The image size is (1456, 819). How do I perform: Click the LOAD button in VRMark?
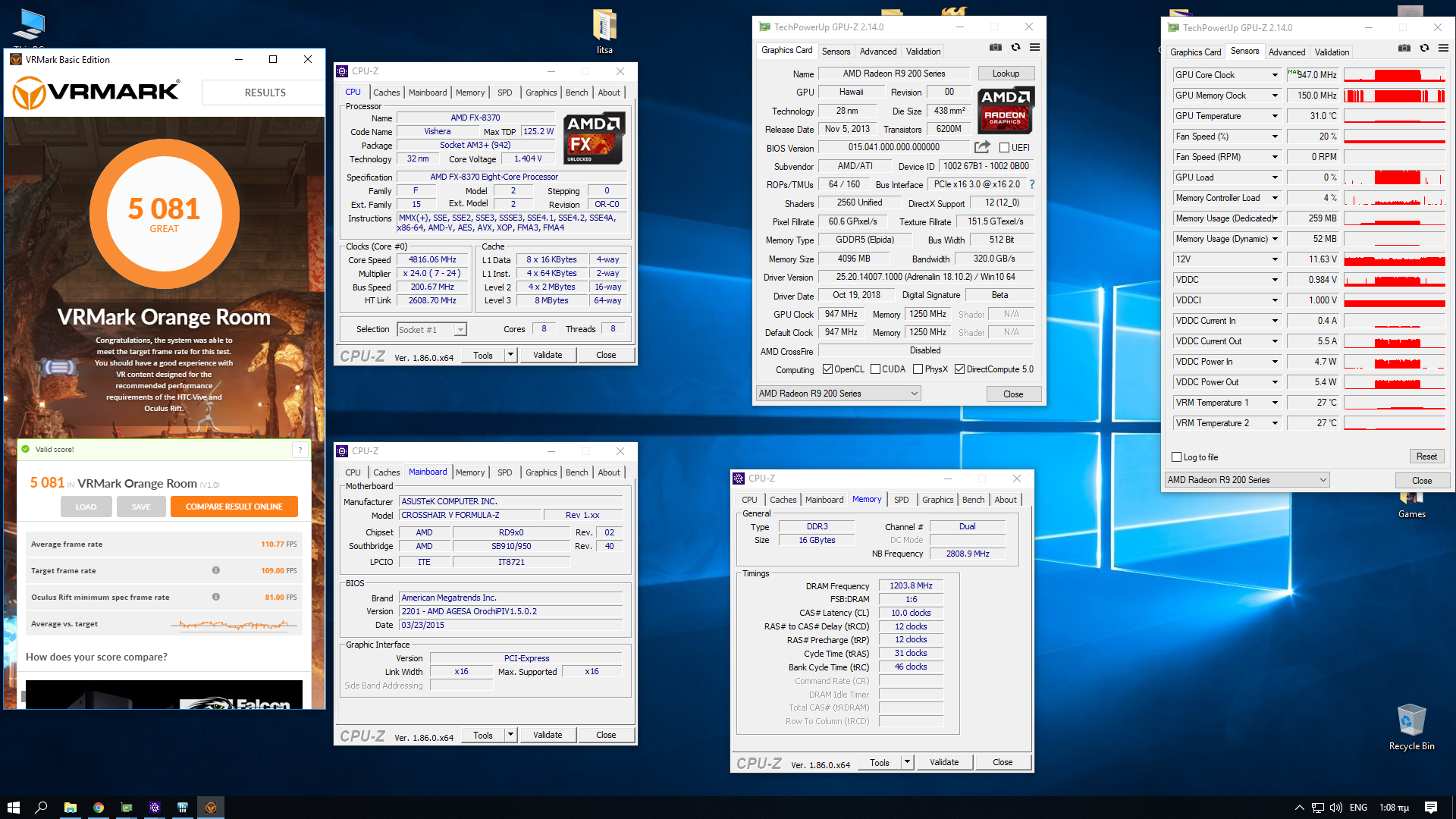click(x=86, y=507)
